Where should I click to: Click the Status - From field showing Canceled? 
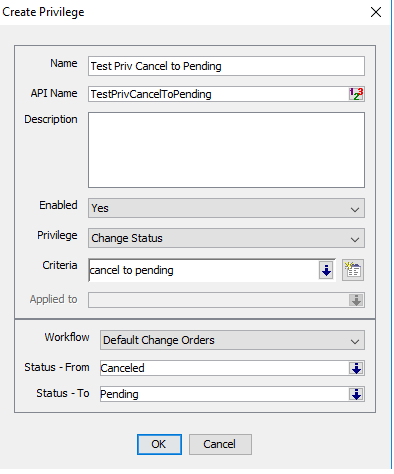coord(224,368)
